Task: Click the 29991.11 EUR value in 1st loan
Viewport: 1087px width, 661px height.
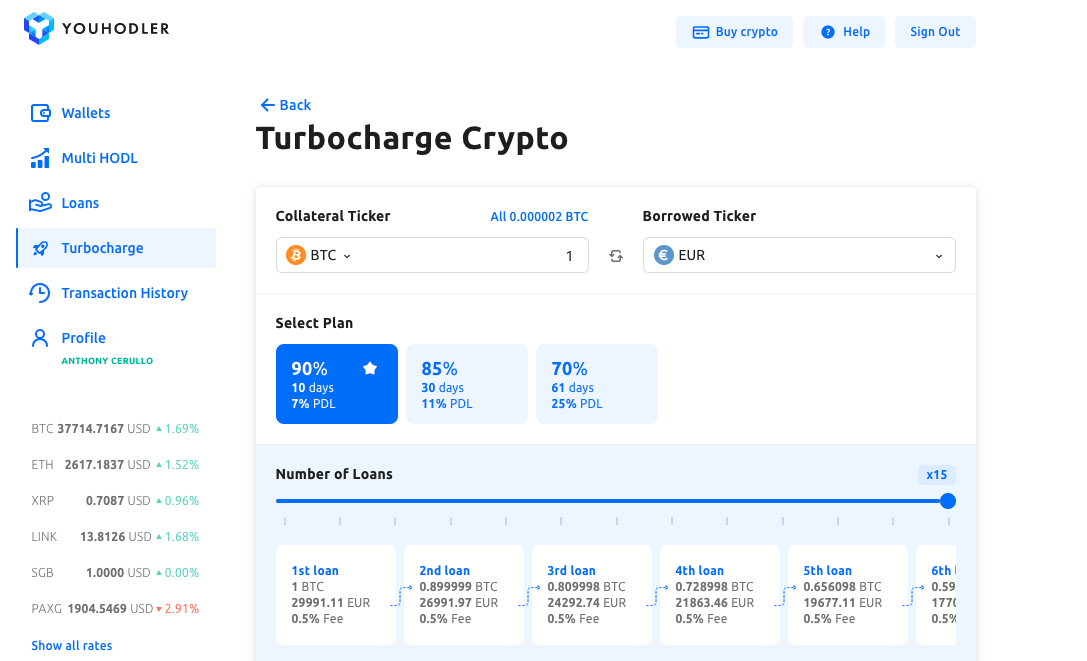Action: (x=331, y=603)
